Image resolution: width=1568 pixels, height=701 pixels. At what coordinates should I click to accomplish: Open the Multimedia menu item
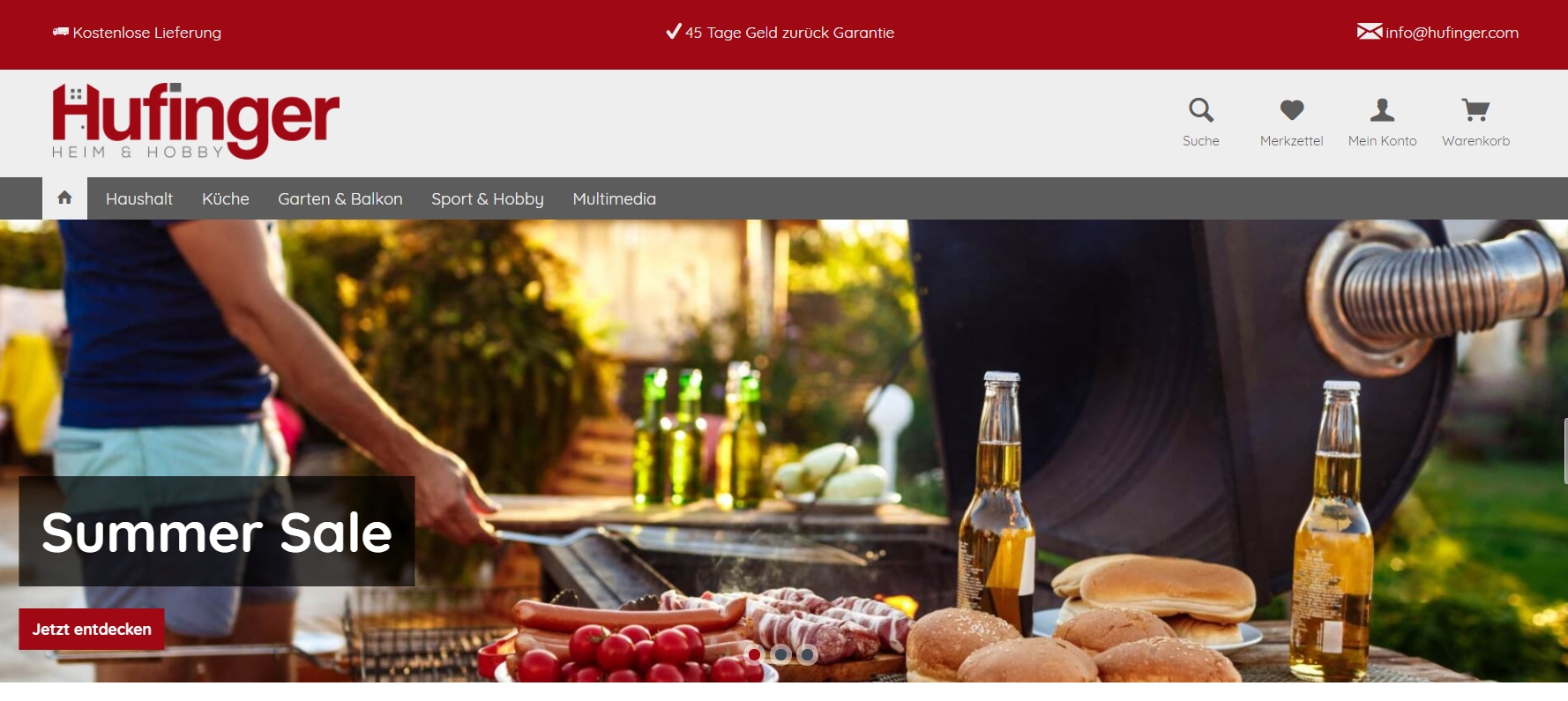pyautogui.click(x=615, y=198)
